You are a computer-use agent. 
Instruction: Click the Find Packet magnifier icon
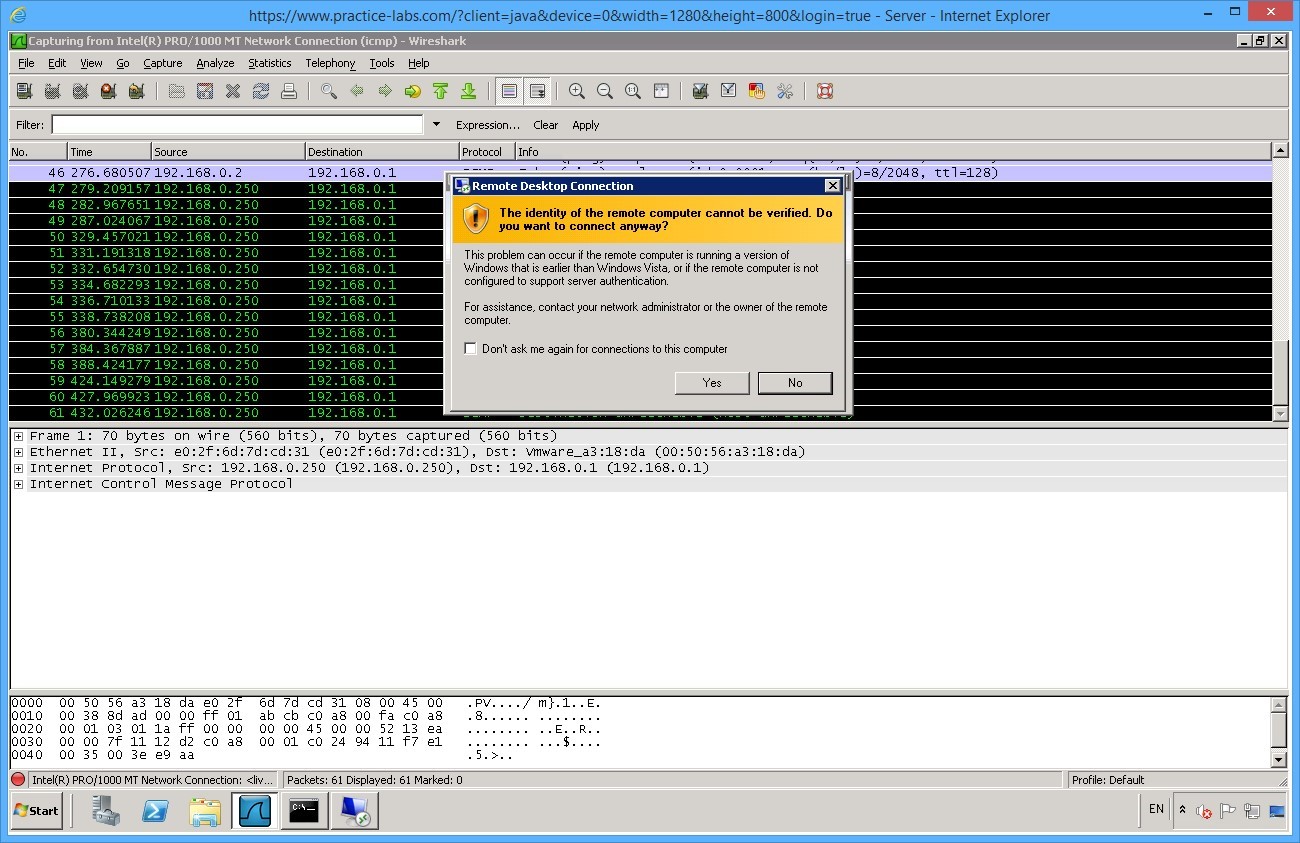pyautogui.click(x=329, y=91)
